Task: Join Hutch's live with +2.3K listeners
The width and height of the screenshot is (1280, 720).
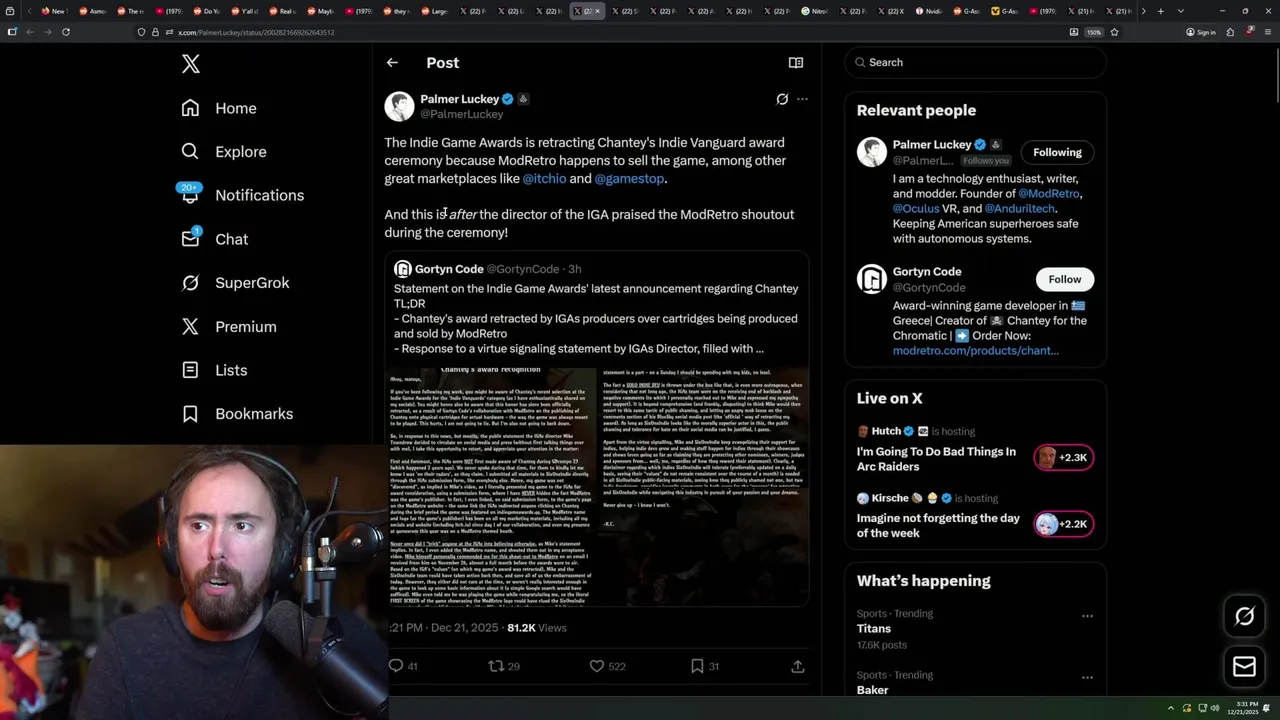Action: tap(1064, 458)
